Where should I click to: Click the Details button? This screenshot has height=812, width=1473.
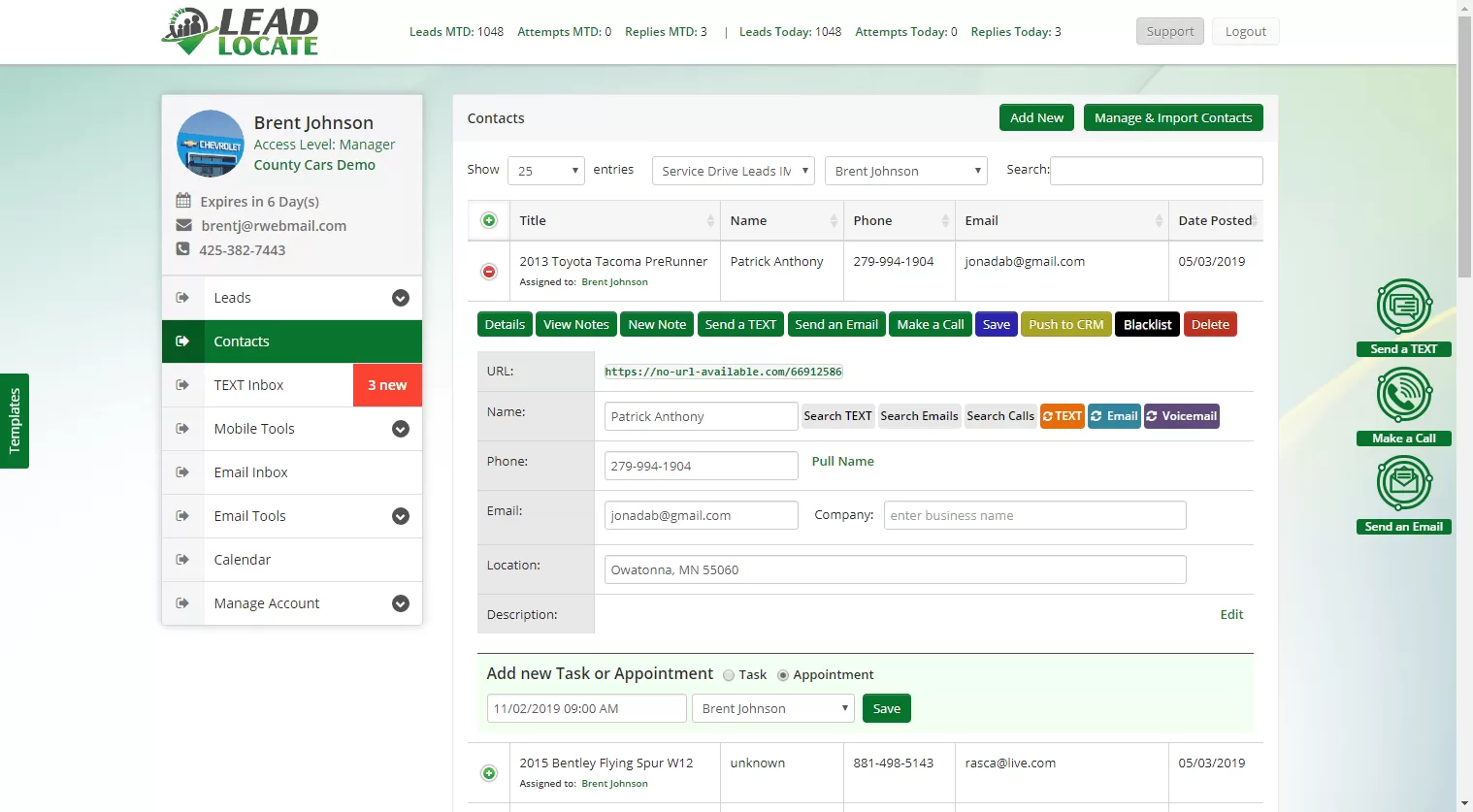pos(505,324)
